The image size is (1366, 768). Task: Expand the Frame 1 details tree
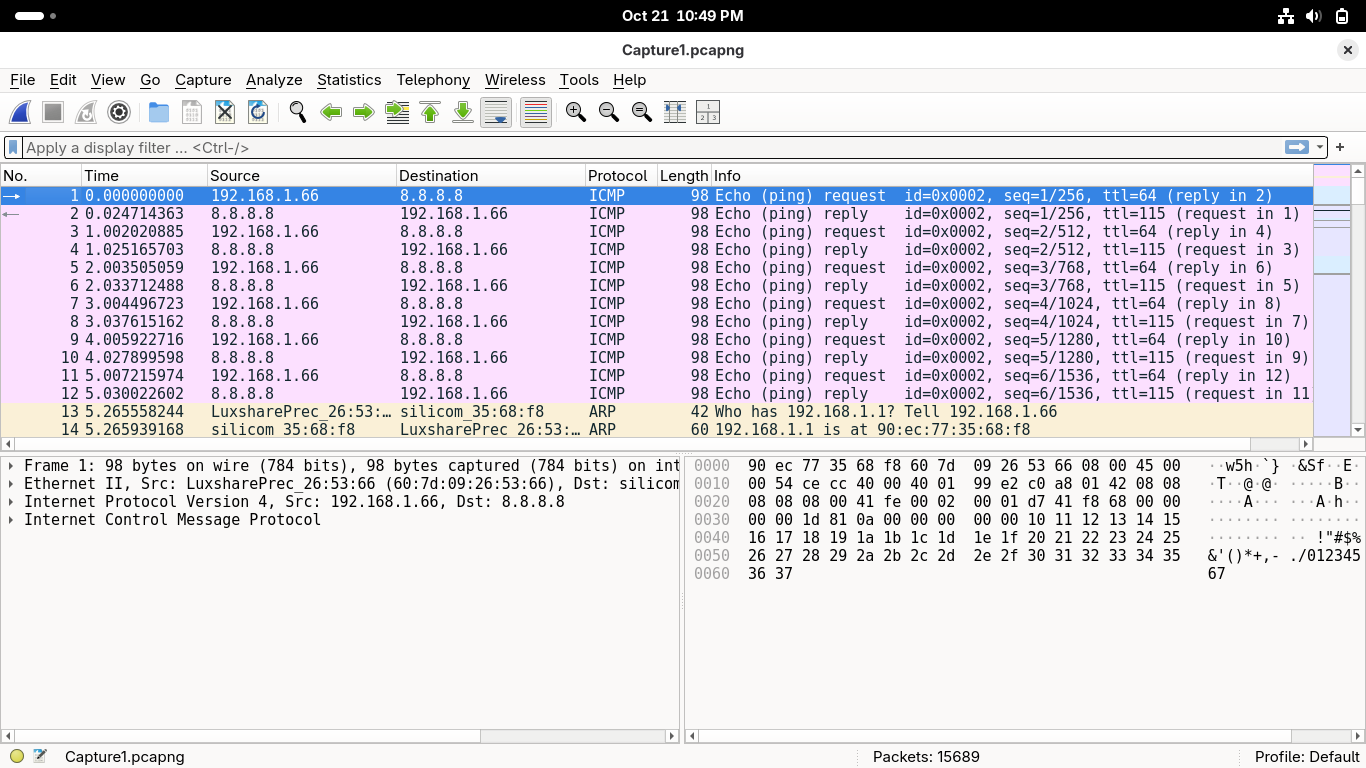(11, 466)
